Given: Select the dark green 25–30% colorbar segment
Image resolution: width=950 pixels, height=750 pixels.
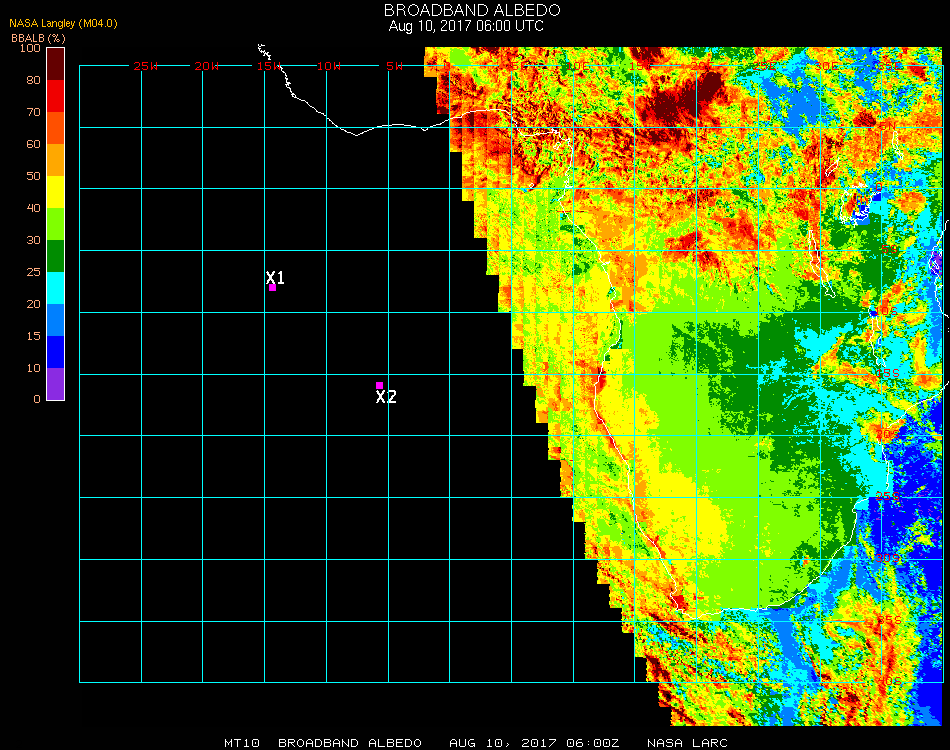Looking at the screenshot, I should (x=56, y=256).
